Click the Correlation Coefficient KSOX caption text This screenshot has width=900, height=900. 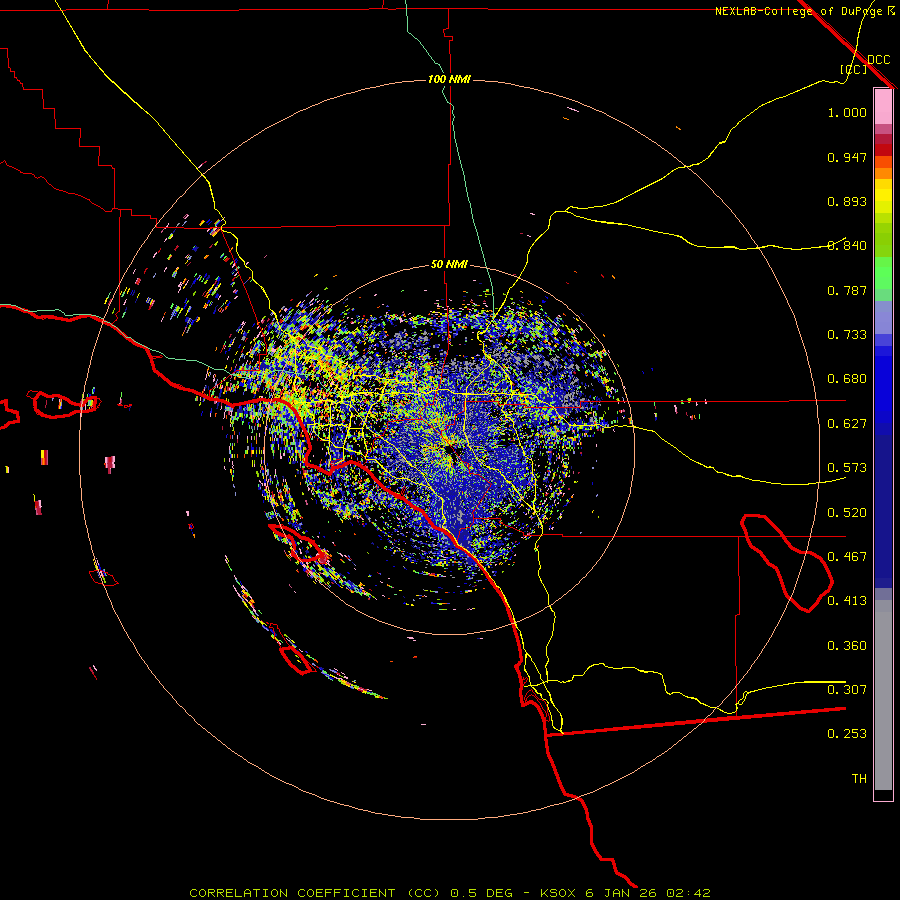450,893
